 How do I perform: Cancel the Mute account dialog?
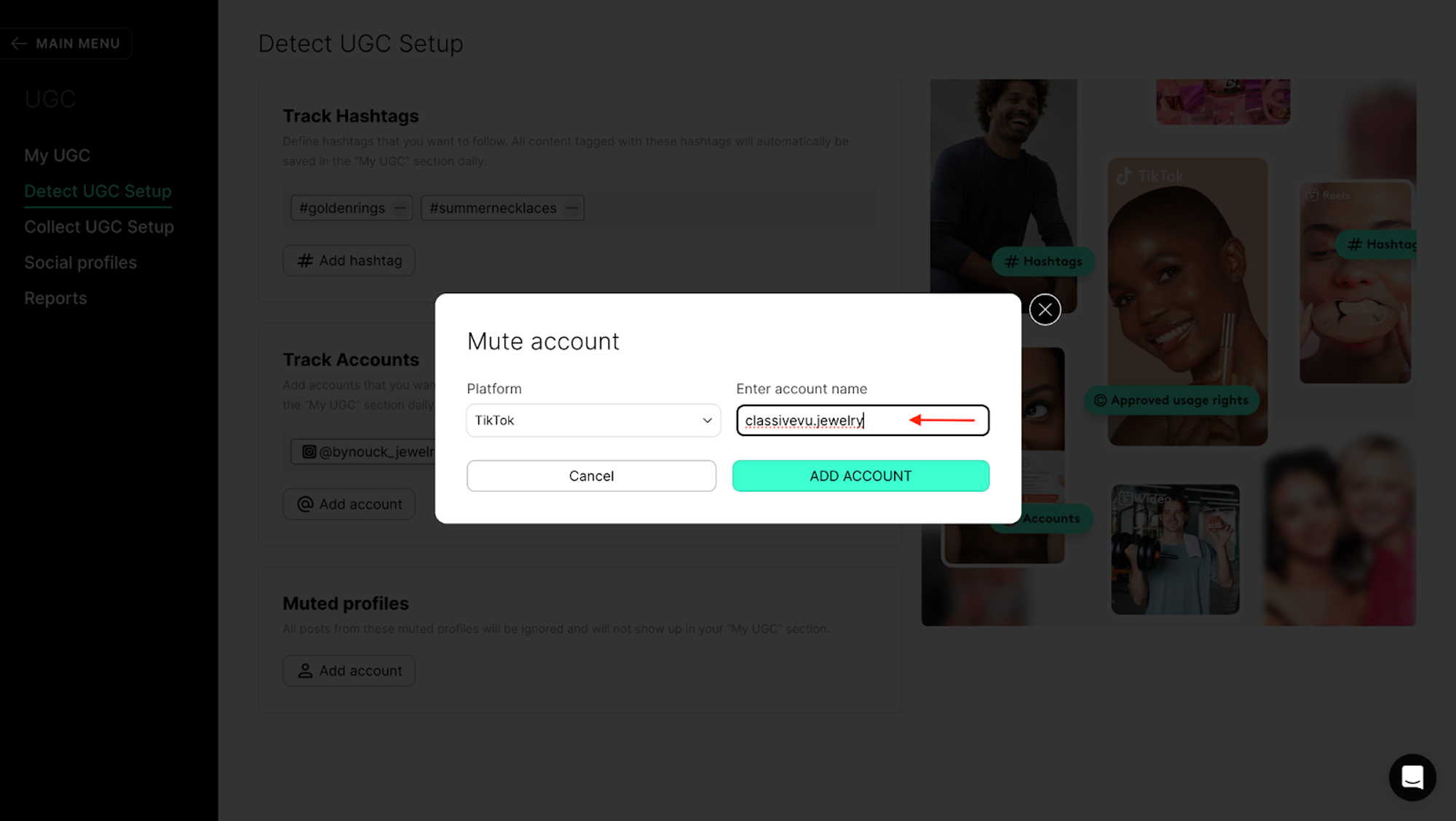591,476
